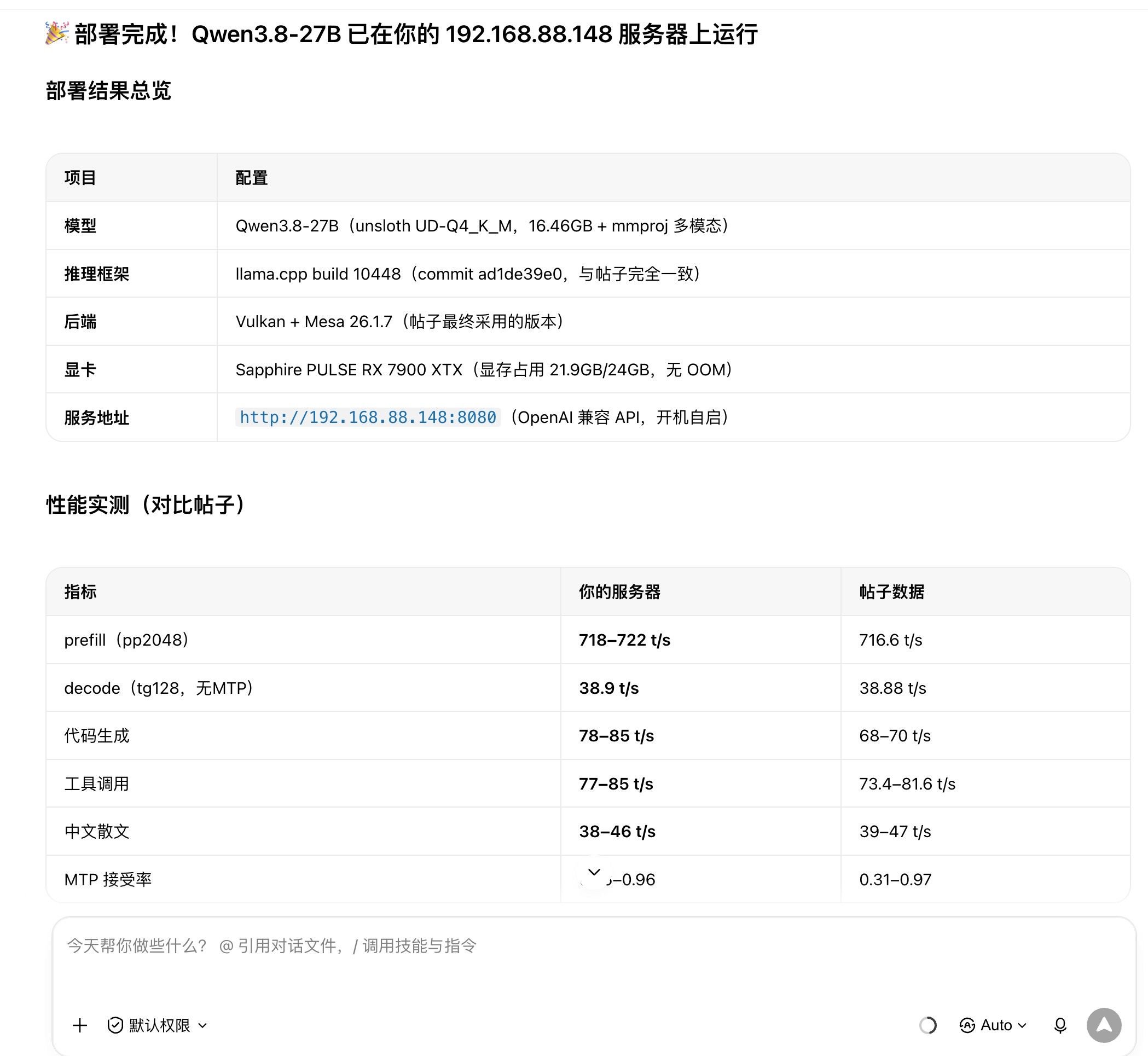The height and width of the screenshot is (1056, 1148).
Task: Select the 0.31–0.97 value
Action: (x=895, y=879)
